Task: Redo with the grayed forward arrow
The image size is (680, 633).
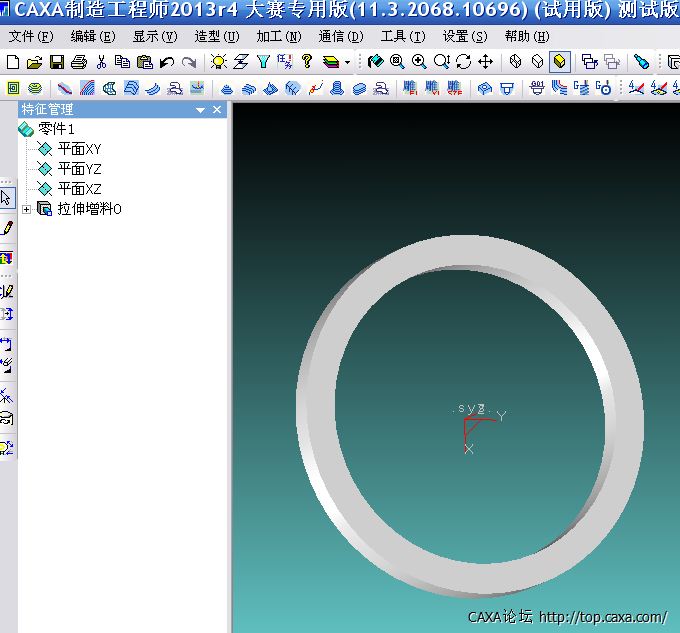Action: click(189, 62)
